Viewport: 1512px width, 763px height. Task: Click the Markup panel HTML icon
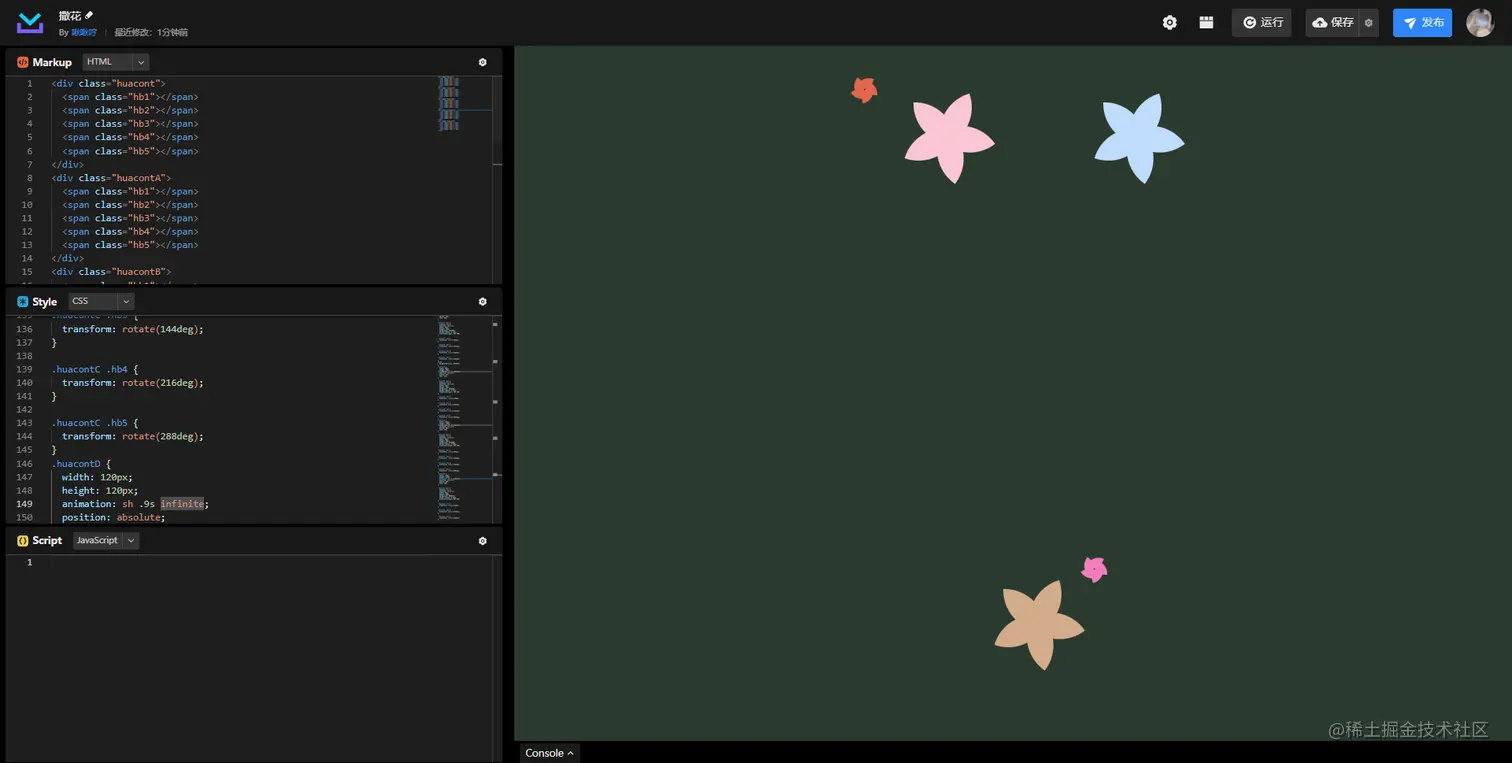click(22, 62)
